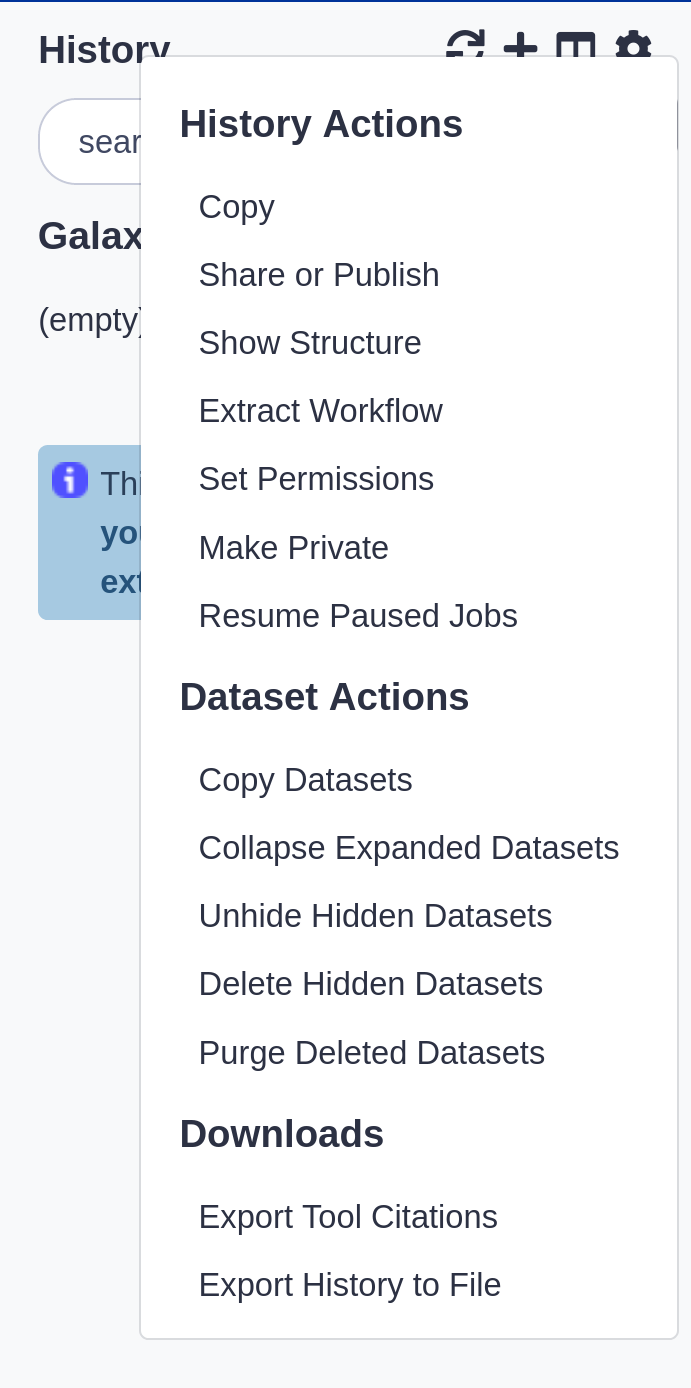
Task: Open the view all histories columns icon
Action: (x=576, y=44)
